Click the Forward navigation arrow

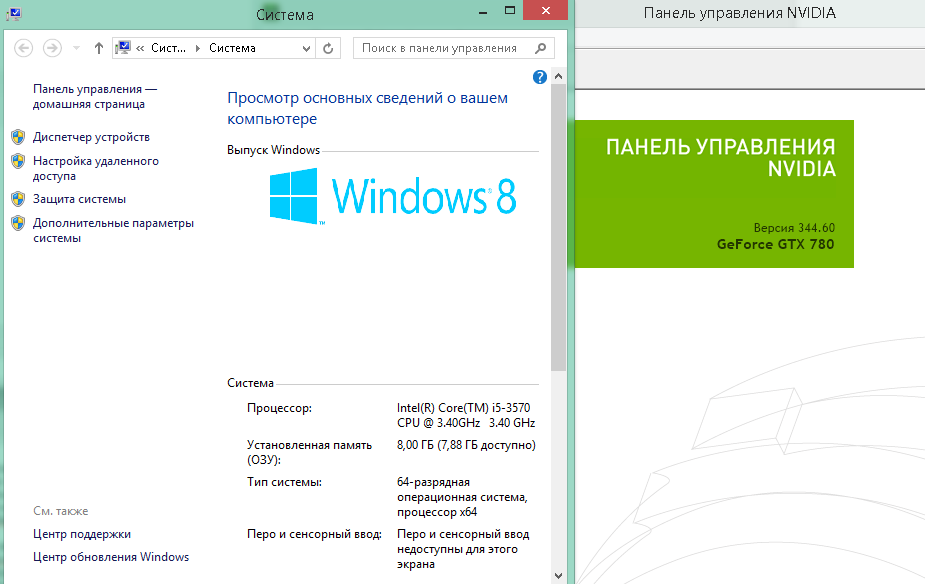click(52, 48)
